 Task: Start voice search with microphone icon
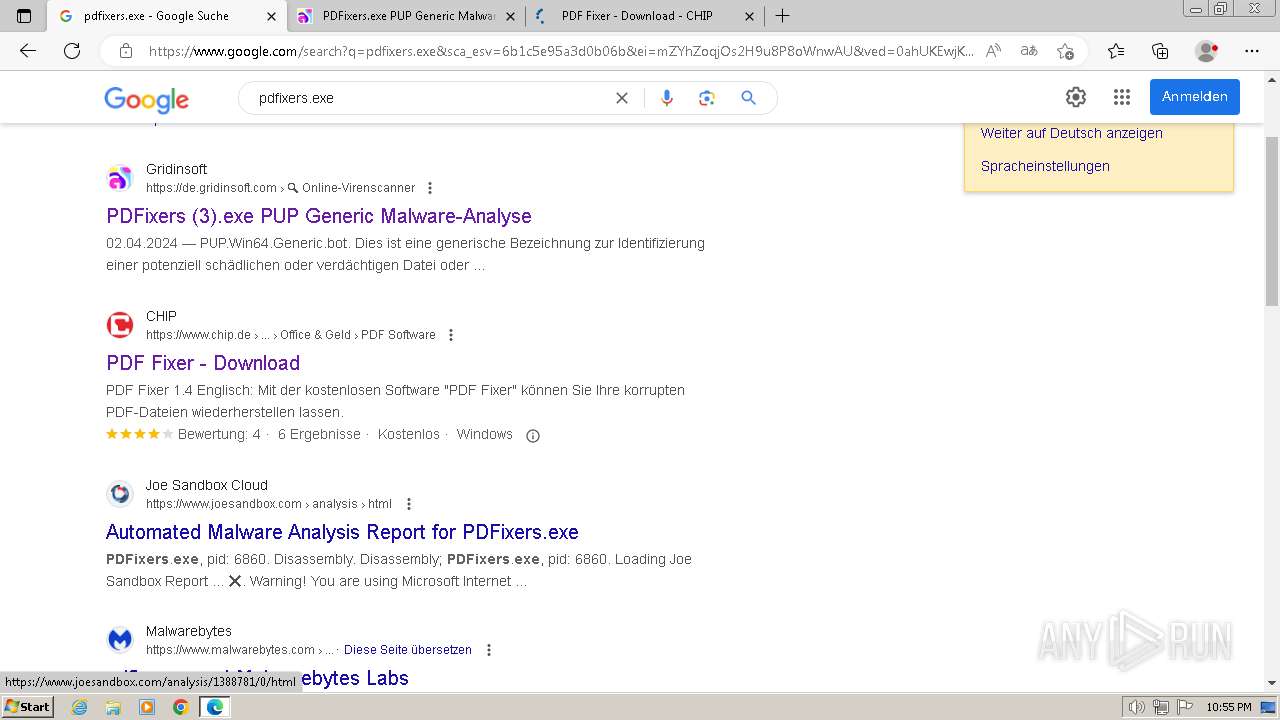[x=667, y=98]
